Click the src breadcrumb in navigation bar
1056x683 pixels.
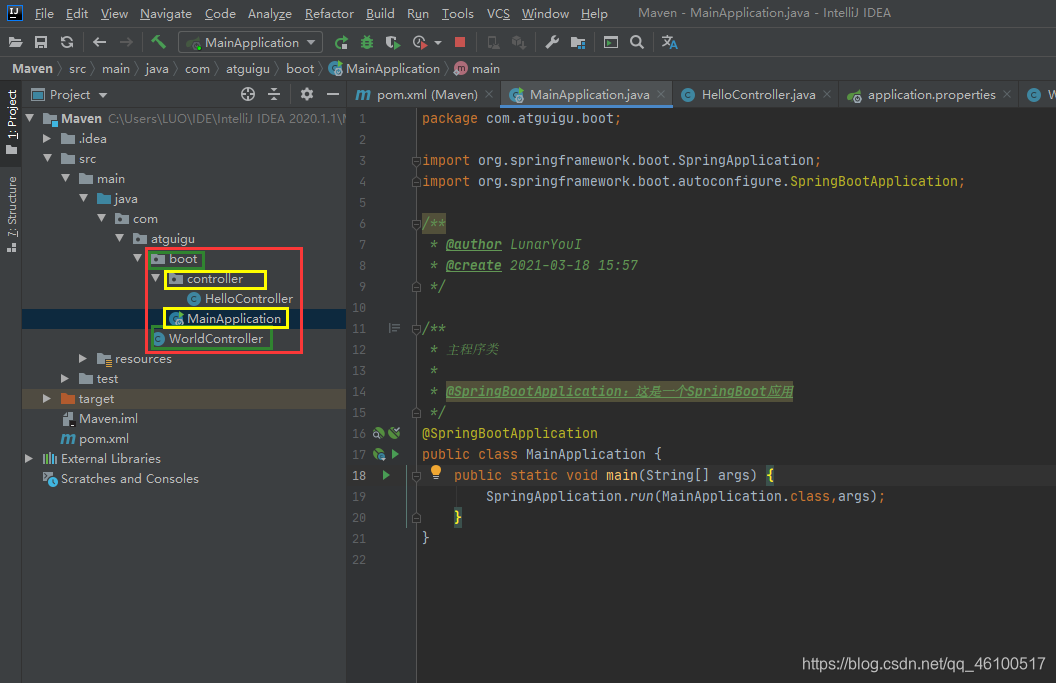pyautogui.click(x=77, y=69)
